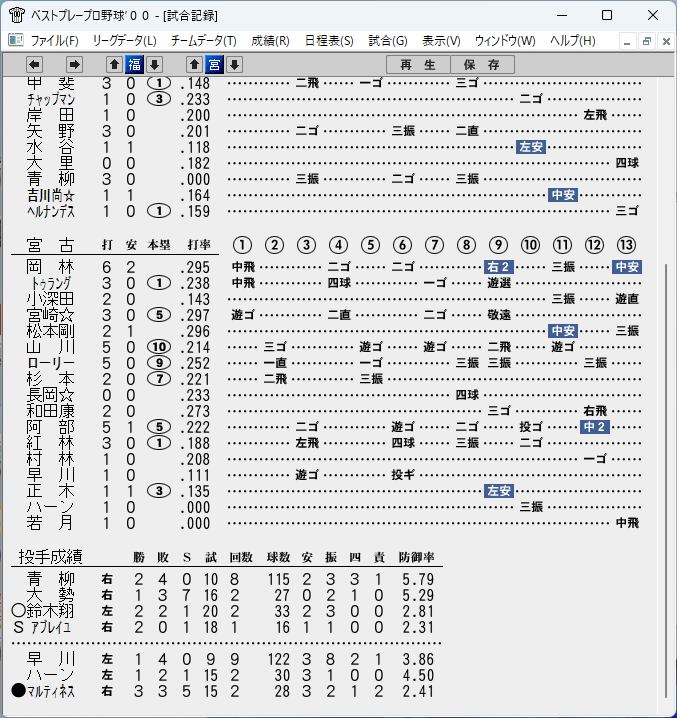Viewport: 677px width, 718px height.
Task: Select the blue 福 team icon
Action: click(135, 65)
